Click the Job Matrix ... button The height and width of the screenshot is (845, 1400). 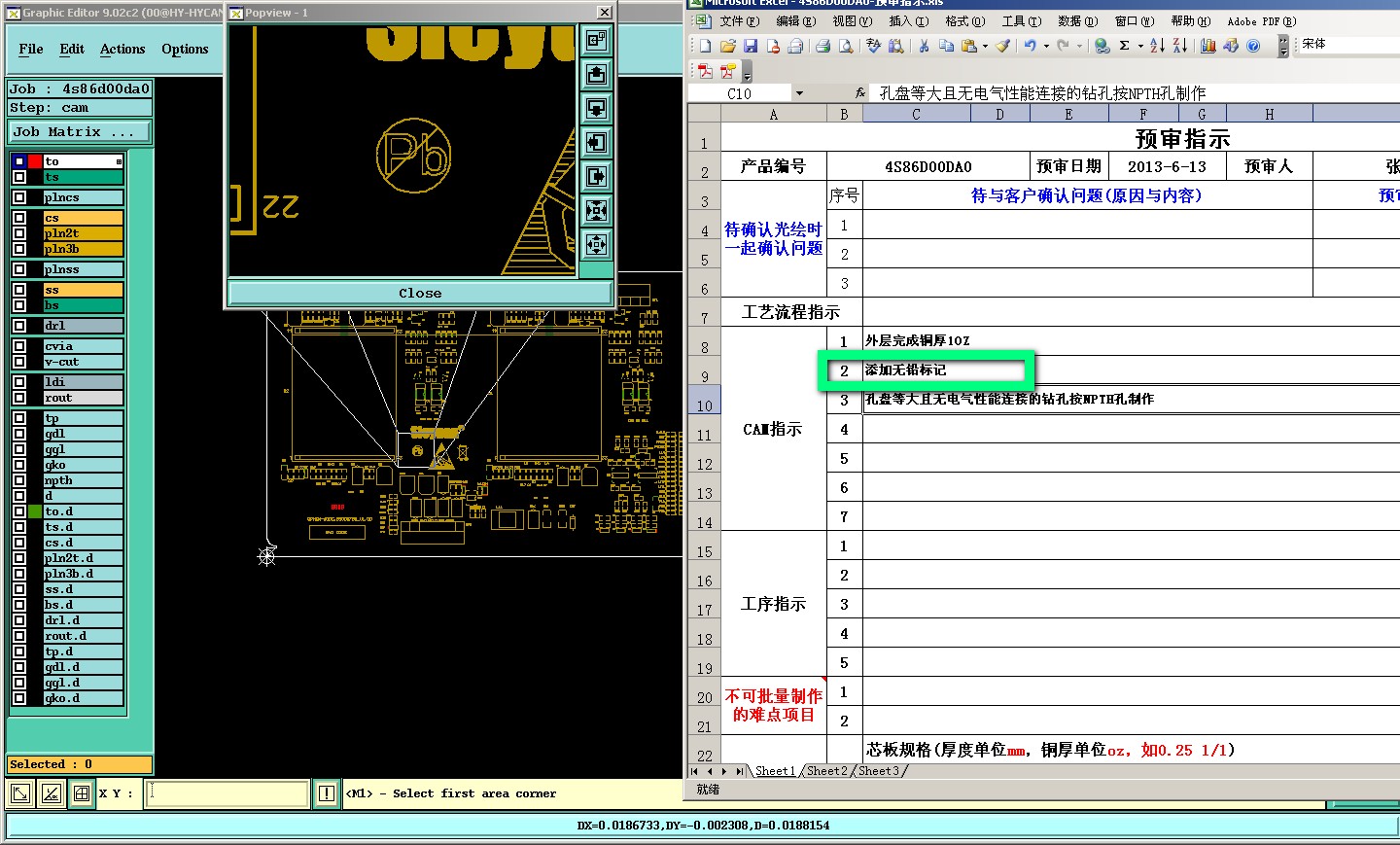[81, 131]
